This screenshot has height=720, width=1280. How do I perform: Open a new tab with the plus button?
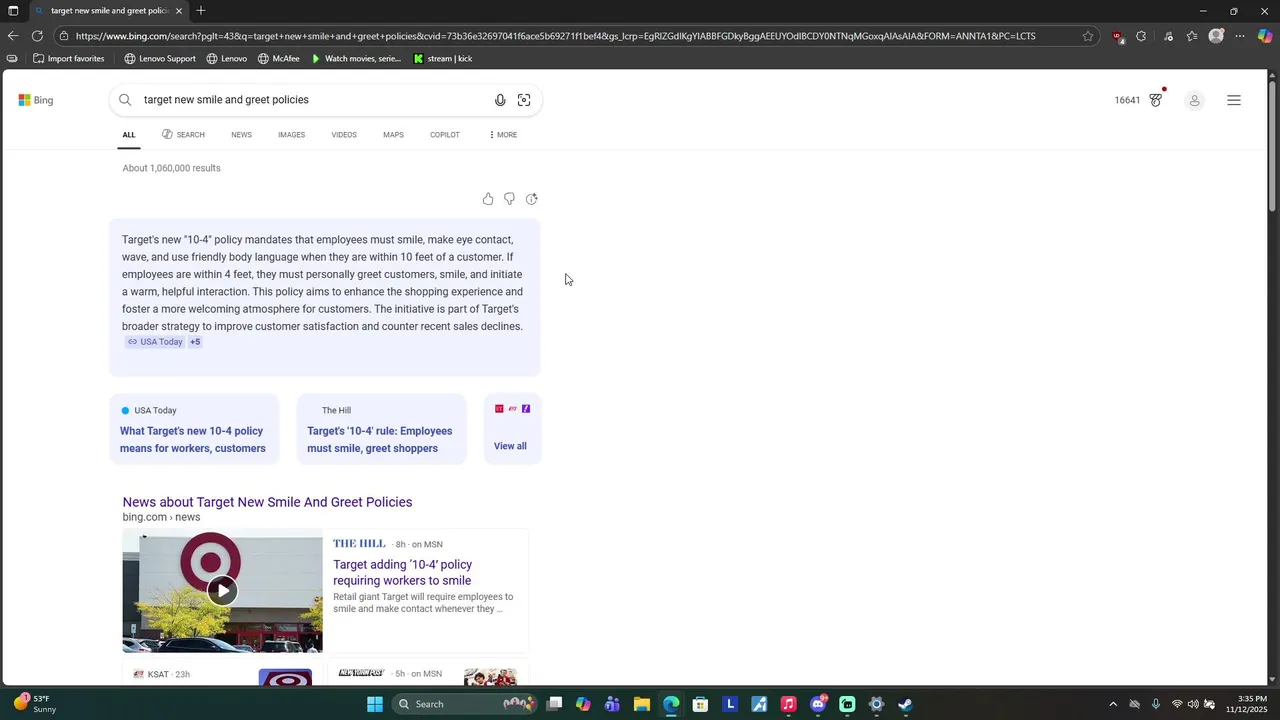pyautogui.click(x=201, y=11)
